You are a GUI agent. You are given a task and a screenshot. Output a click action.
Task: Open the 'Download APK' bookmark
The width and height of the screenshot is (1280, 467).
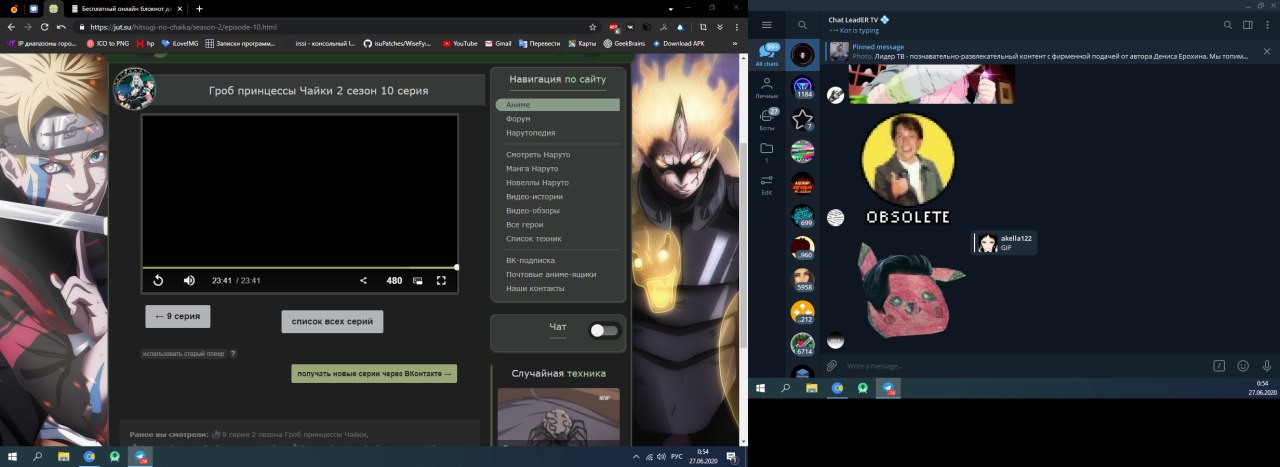(680, 44)
